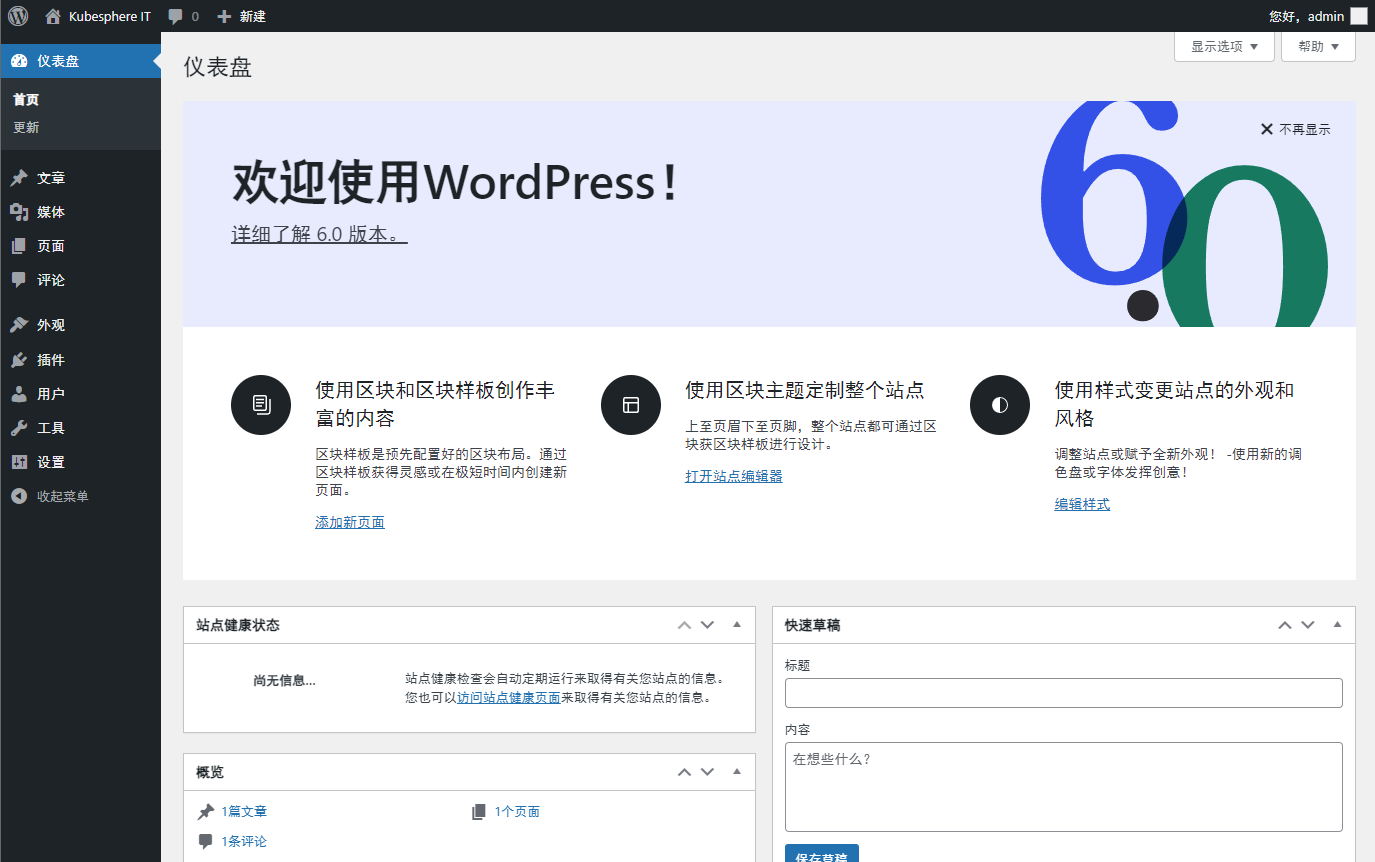Move 站点健康状态 panel up
This screenshot has width=1375, height=862.
(x=684, y=625)
